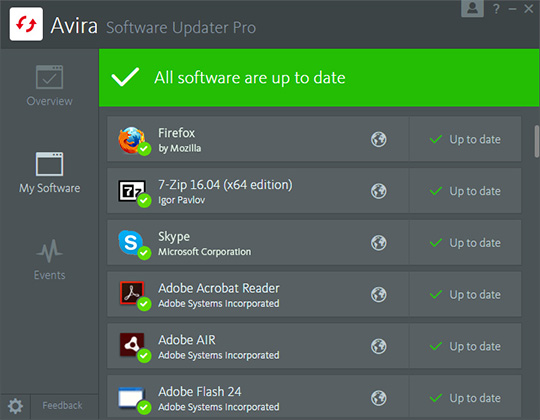Screen dimensions: 540x420
Task: Click the Feedback link
Action: pyautogui.click(x=62, y=406)
